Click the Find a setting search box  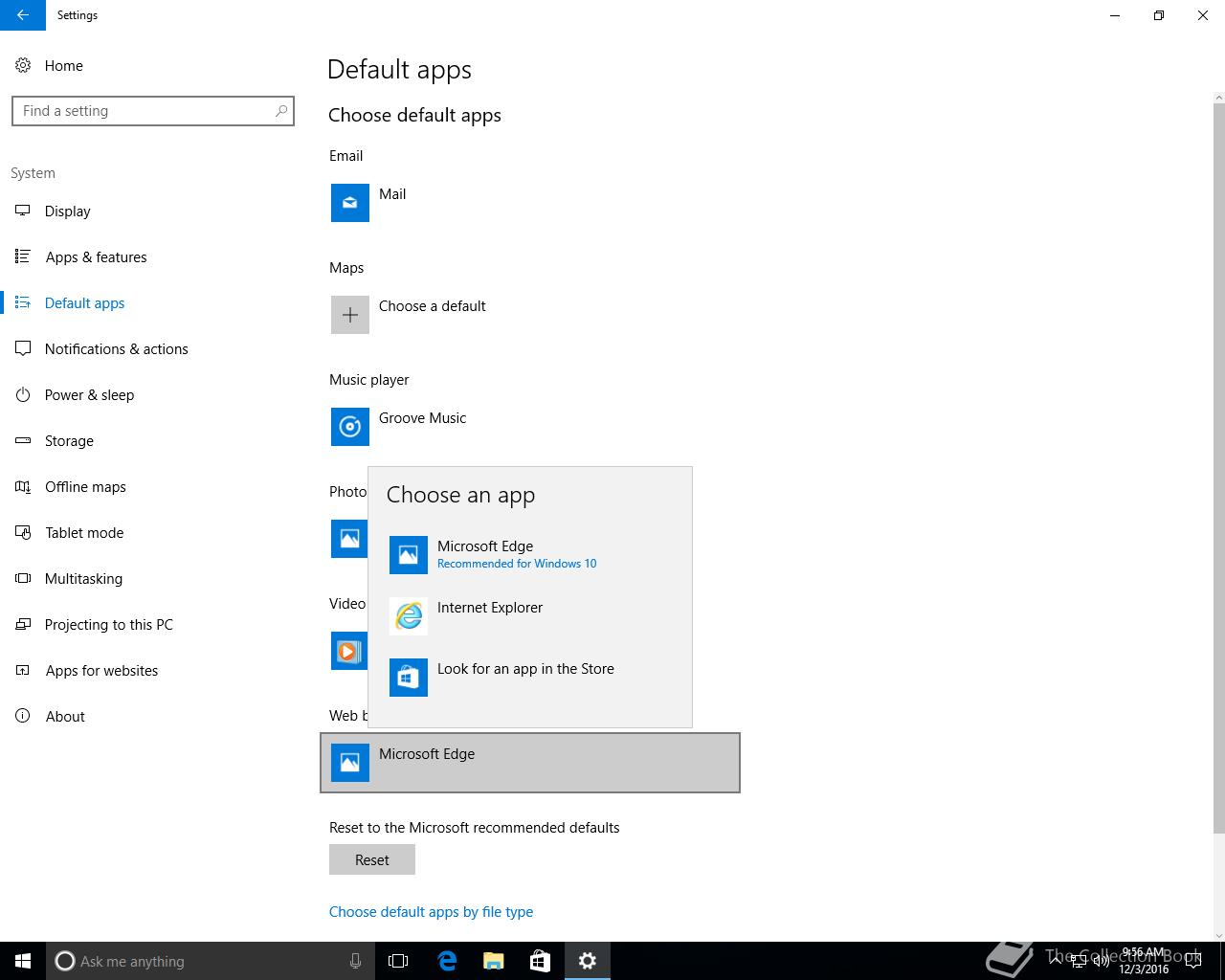tap(153, 111)
